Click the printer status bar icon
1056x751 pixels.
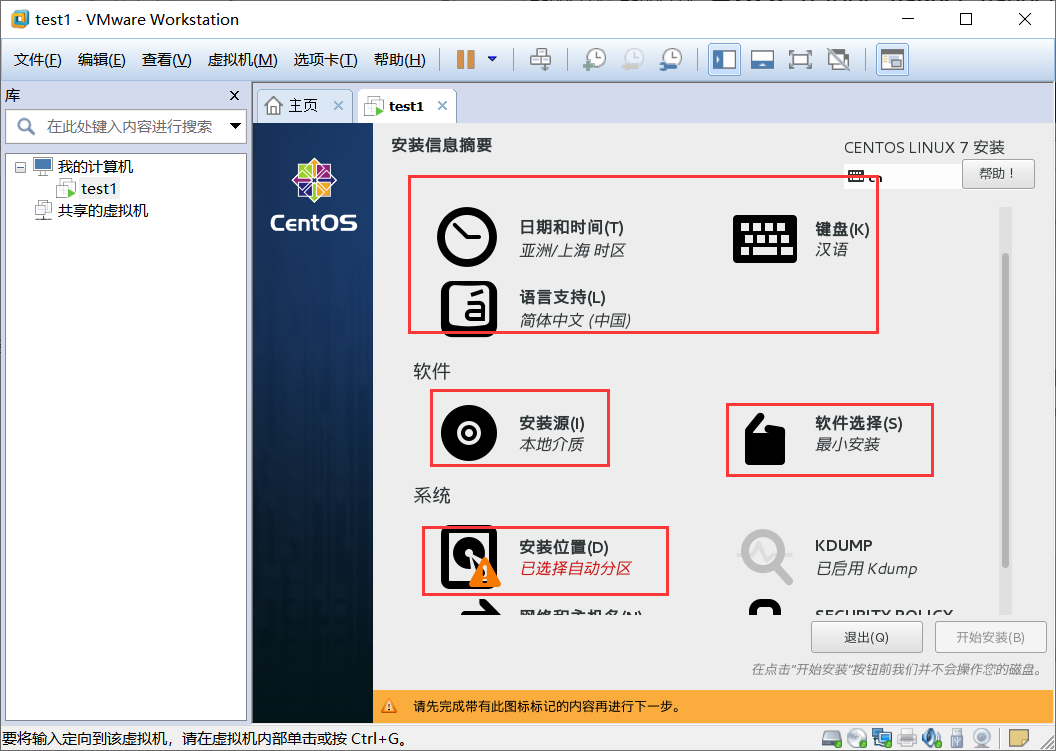[x=907, y=738]
